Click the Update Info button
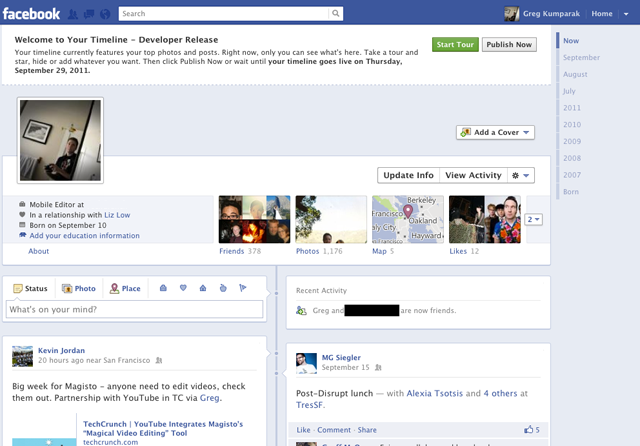Viewport: 640px width, 446px height. (x=408, y=175)
